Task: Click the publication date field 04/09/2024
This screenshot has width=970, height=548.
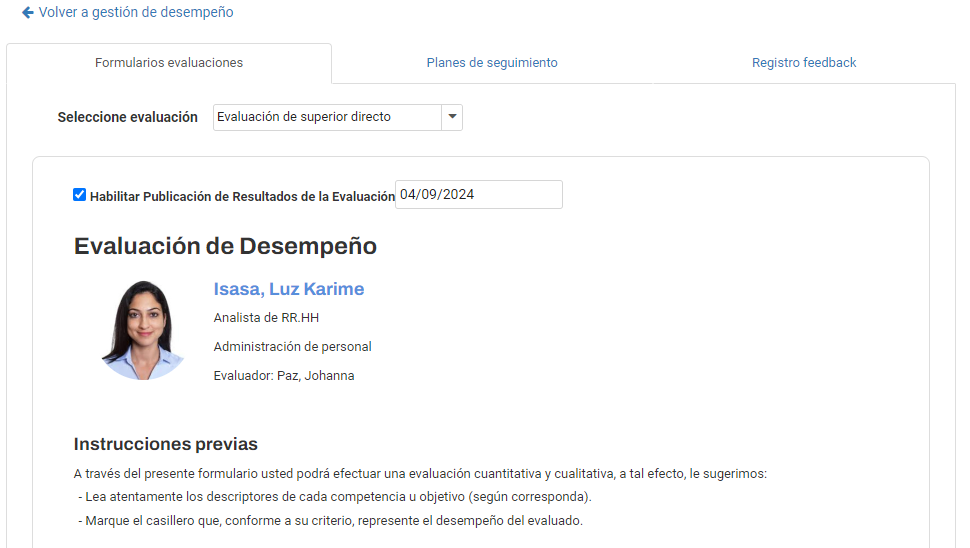Action: coord(479,194)
